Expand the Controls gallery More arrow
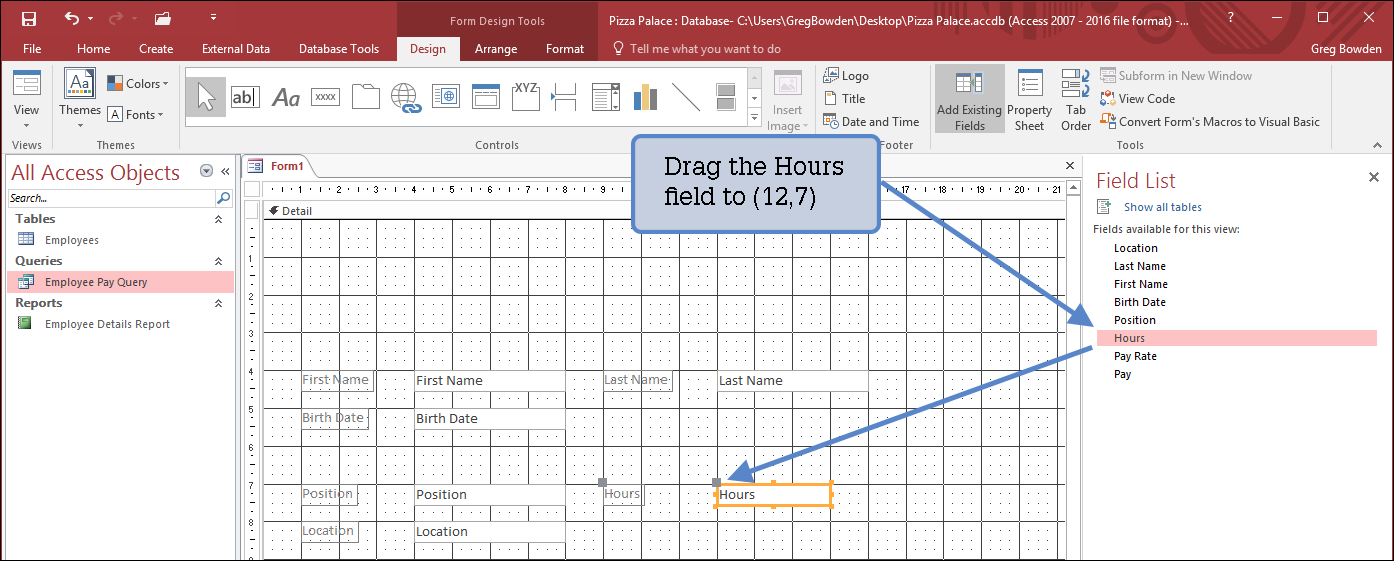 pos(754,119)
